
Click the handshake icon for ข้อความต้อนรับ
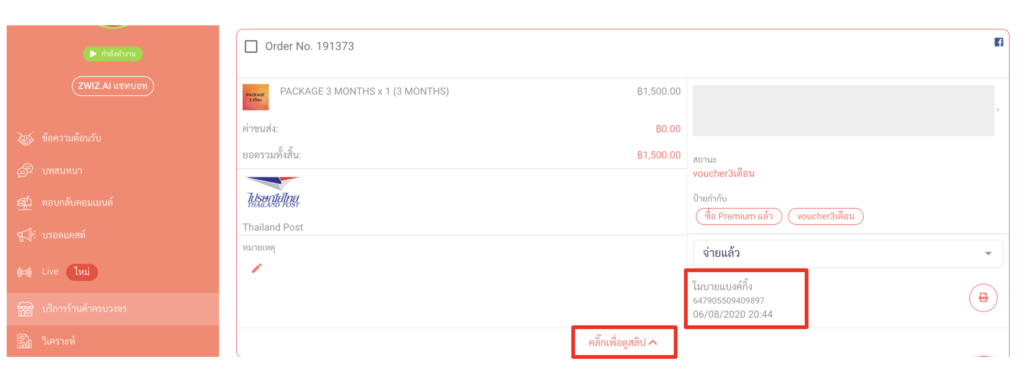coord(25,138)
